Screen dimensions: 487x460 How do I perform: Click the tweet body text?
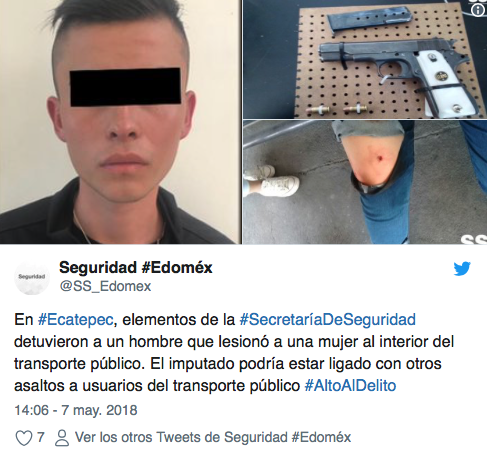[234, 353]
